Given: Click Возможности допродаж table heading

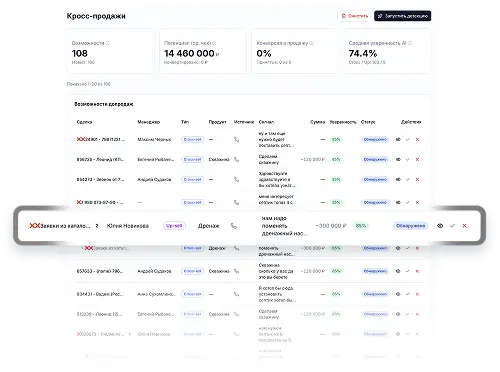Looking at the screenshot, I should (x=104, y=104).
